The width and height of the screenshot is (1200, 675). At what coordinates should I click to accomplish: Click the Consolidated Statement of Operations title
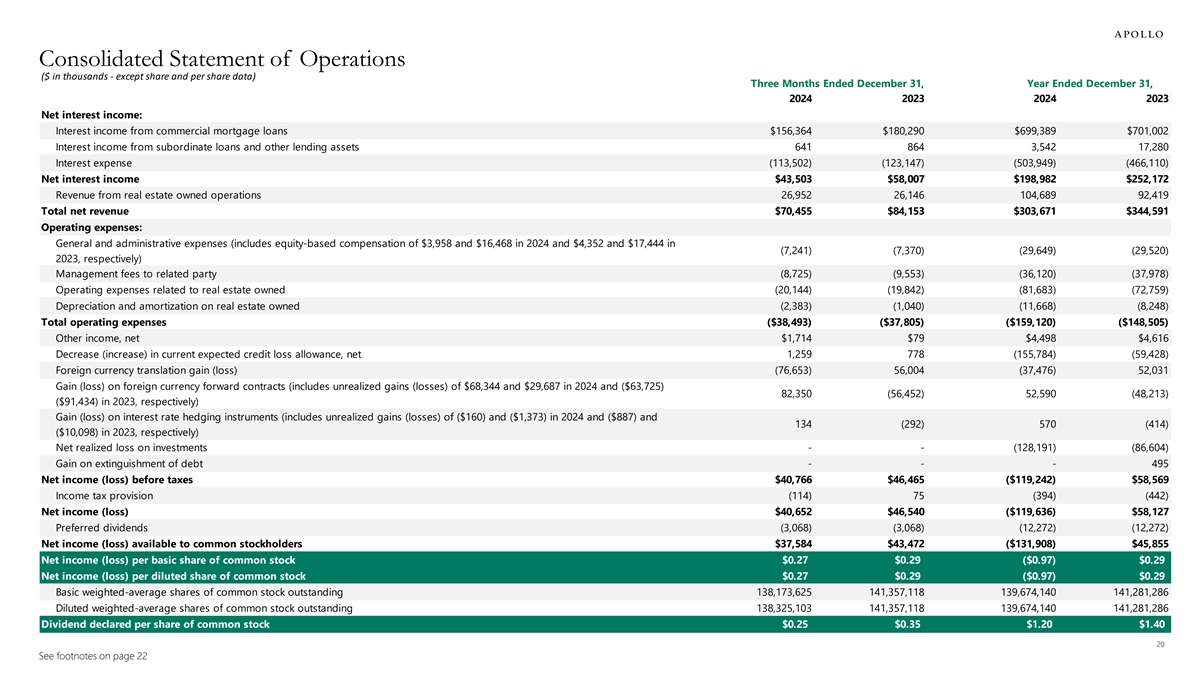222,59
